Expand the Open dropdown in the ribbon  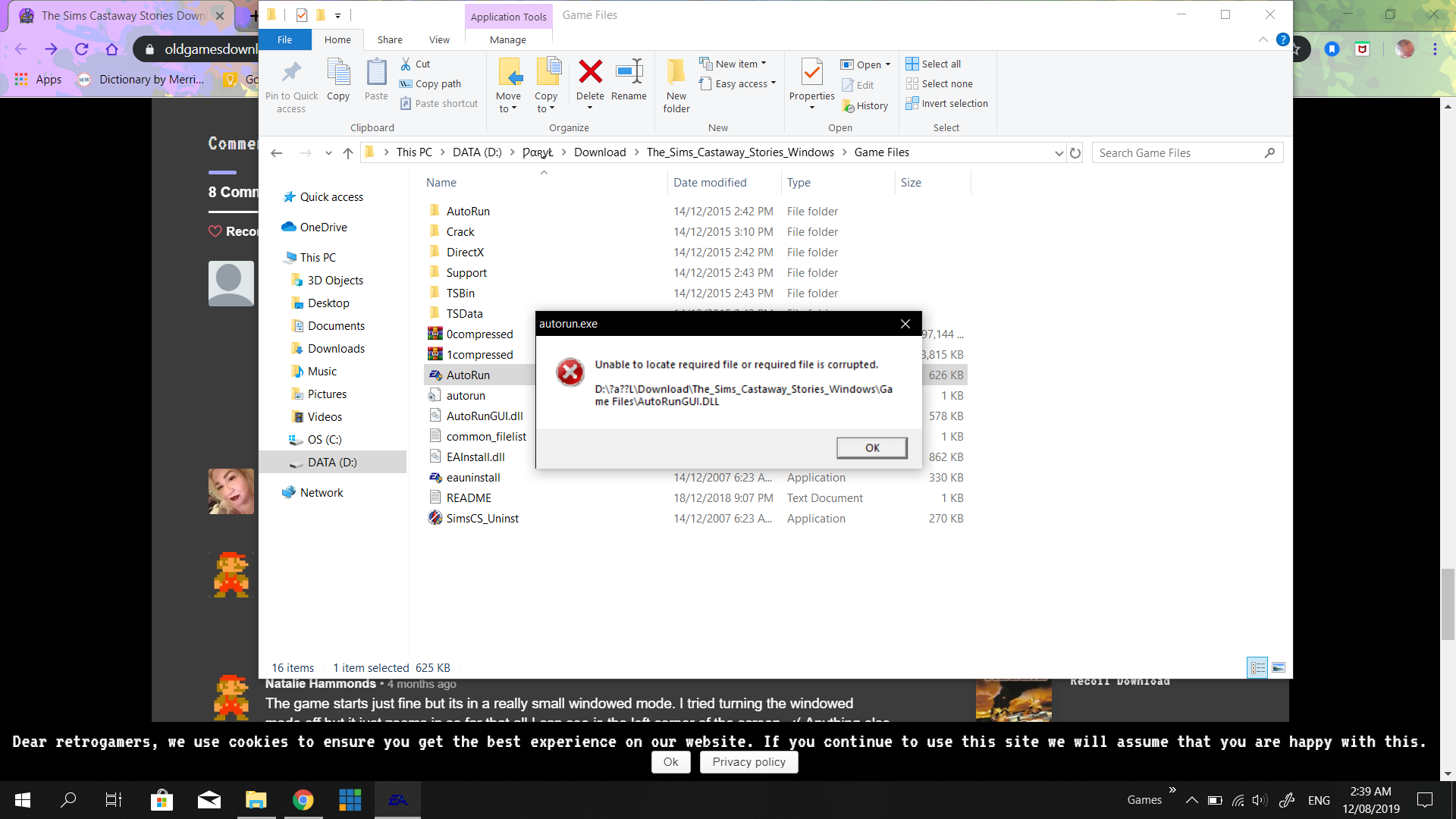[888, 65]
